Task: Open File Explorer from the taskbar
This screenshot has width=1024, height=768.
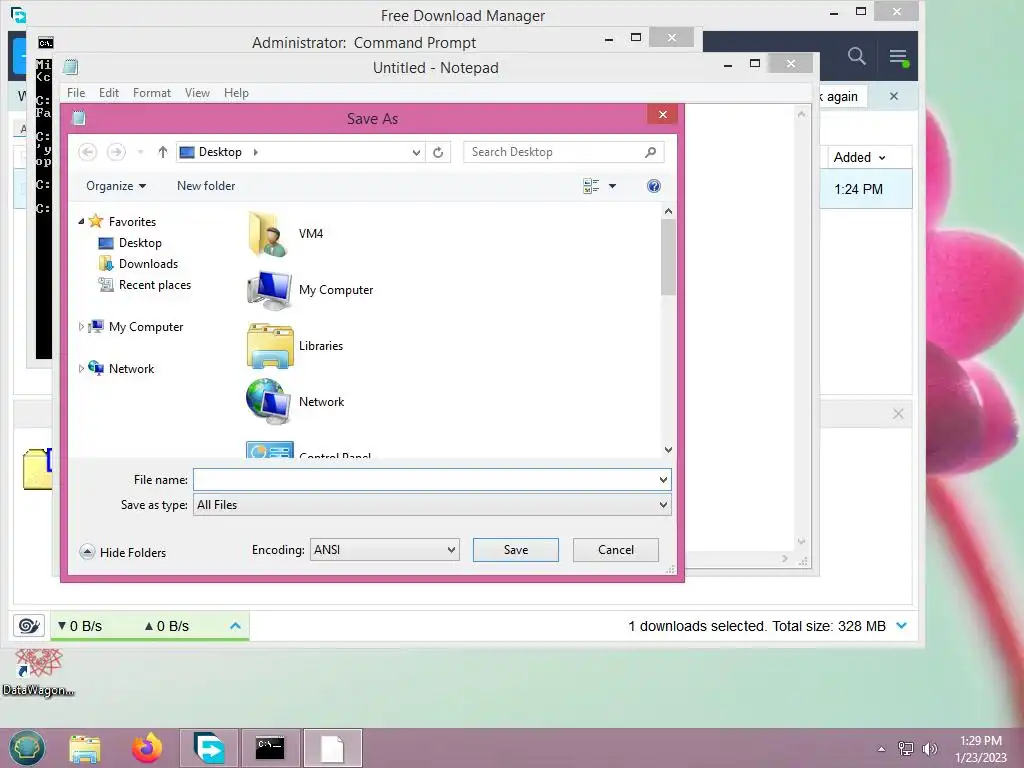Action: pos(85,748)
